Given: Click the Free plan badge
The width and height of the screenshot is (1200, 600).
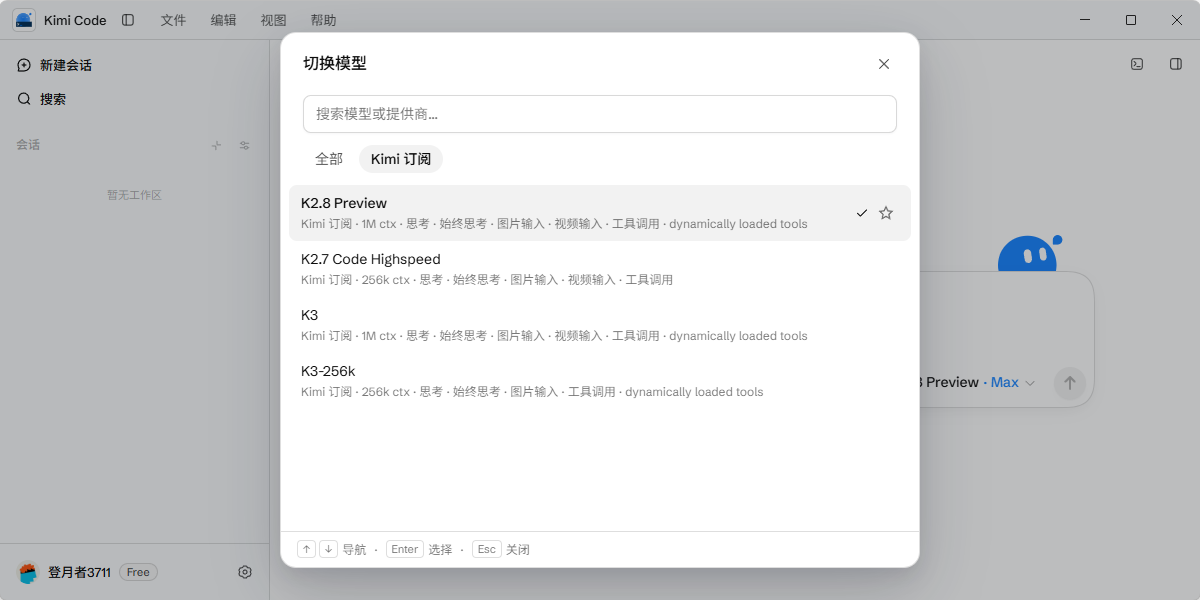Looking at the screenshot, I should (138, 572).
